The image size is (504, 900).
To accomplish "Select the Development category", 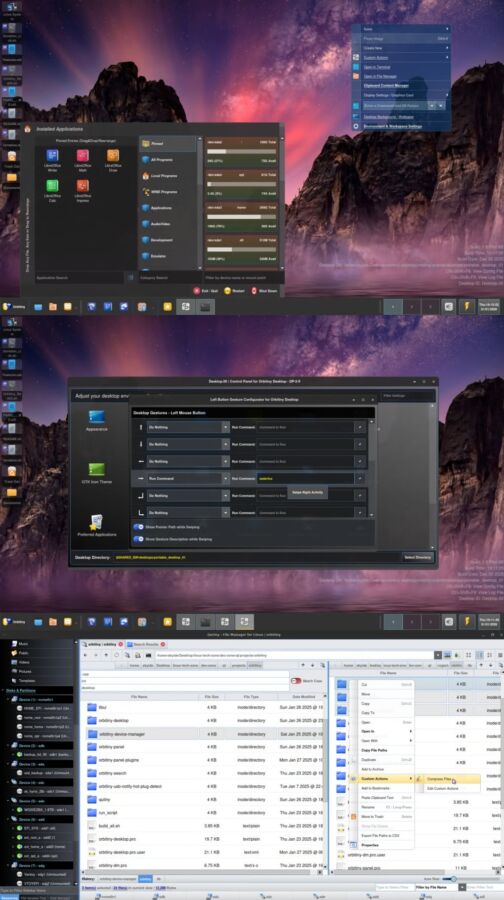I will [x=168, y=240].
